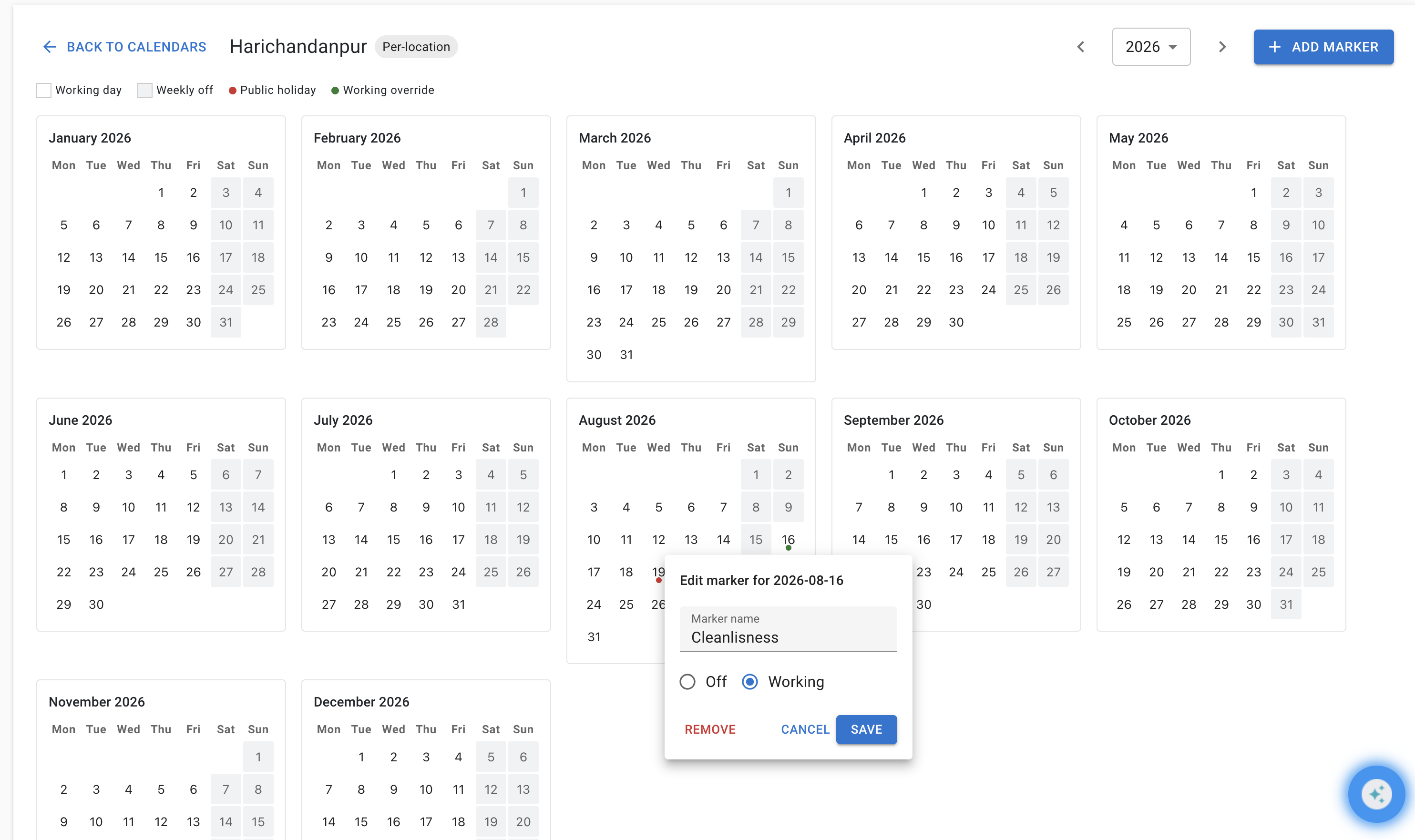Click January 1, 2026 date
The width and height of the screenshot is (1415, 840).
click(161, 193)
